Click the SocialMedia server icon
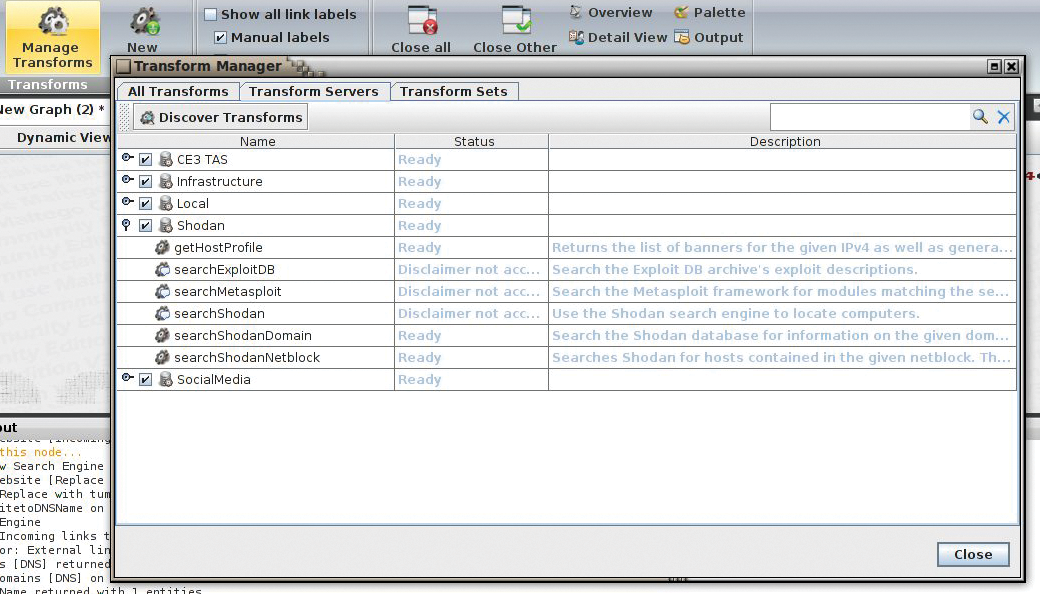This screenshot has width=1040, height=594. 166,380
